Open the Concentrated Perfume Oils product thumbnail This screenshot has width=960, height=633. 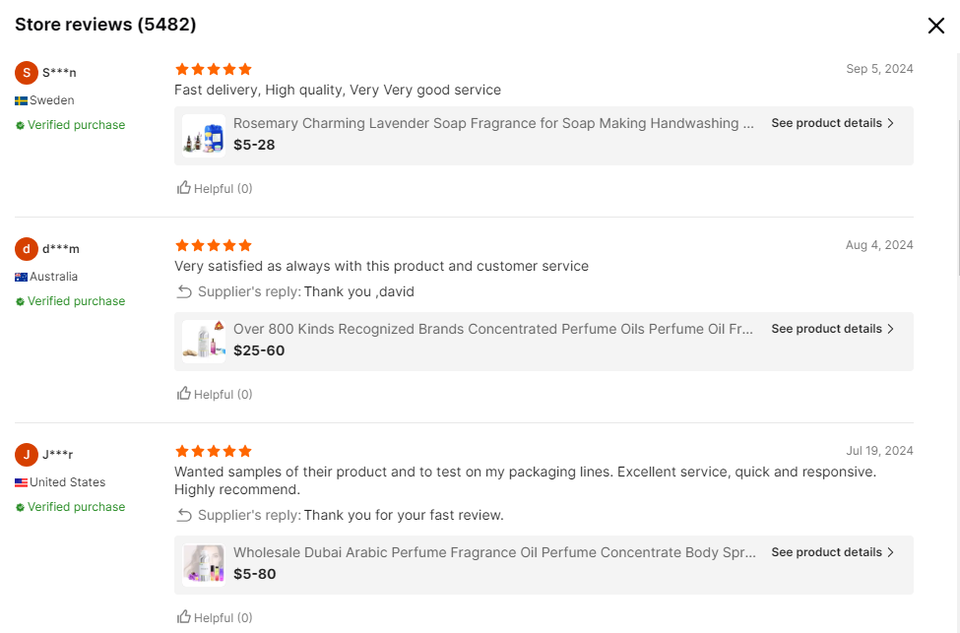click(203, 341)
